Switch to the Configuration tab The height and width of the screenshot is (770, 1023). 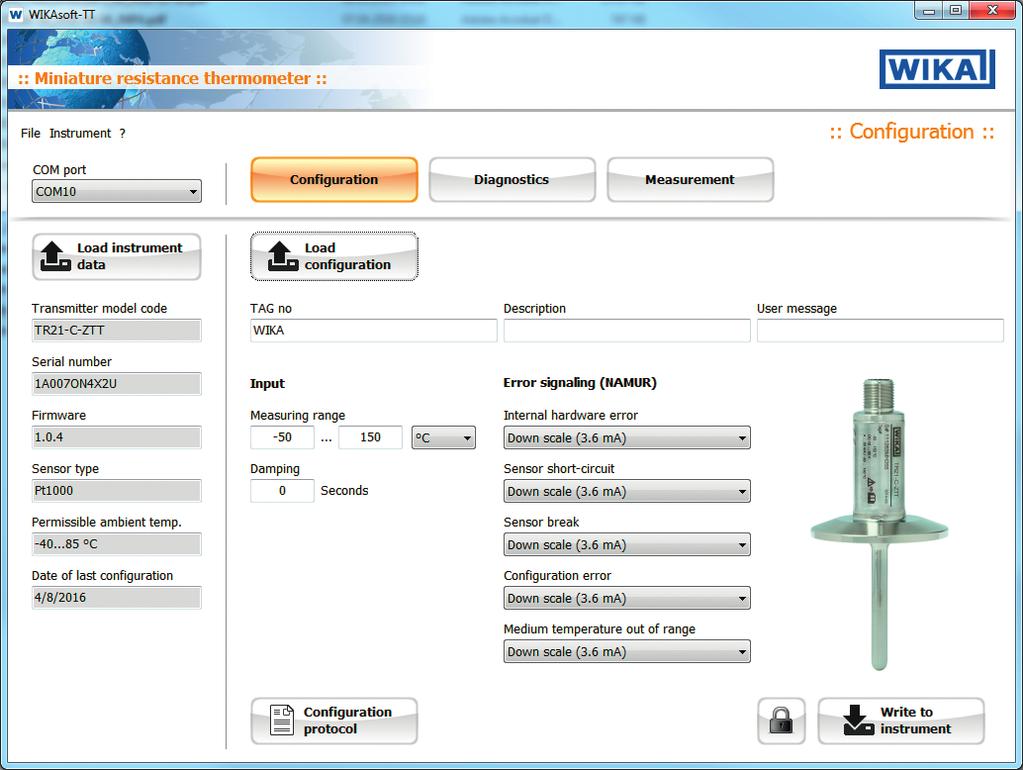[334, 179]
